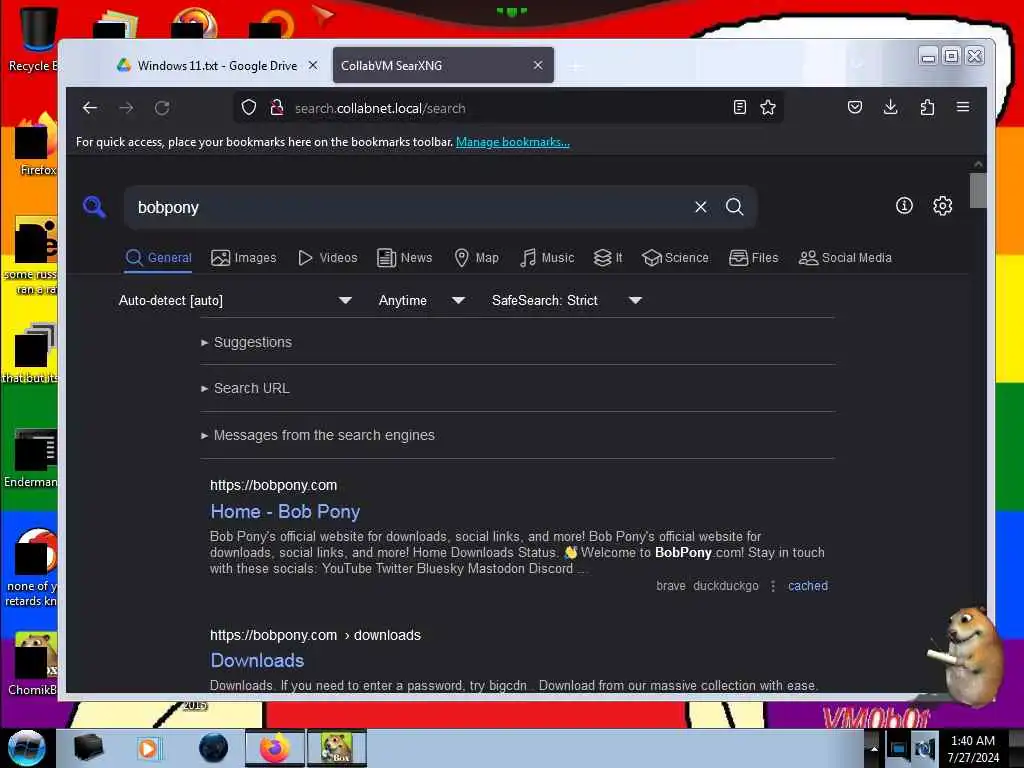1024x768 pixels.
Task: Close the CollabVM SearXNG tab
Action: (538, 65)
